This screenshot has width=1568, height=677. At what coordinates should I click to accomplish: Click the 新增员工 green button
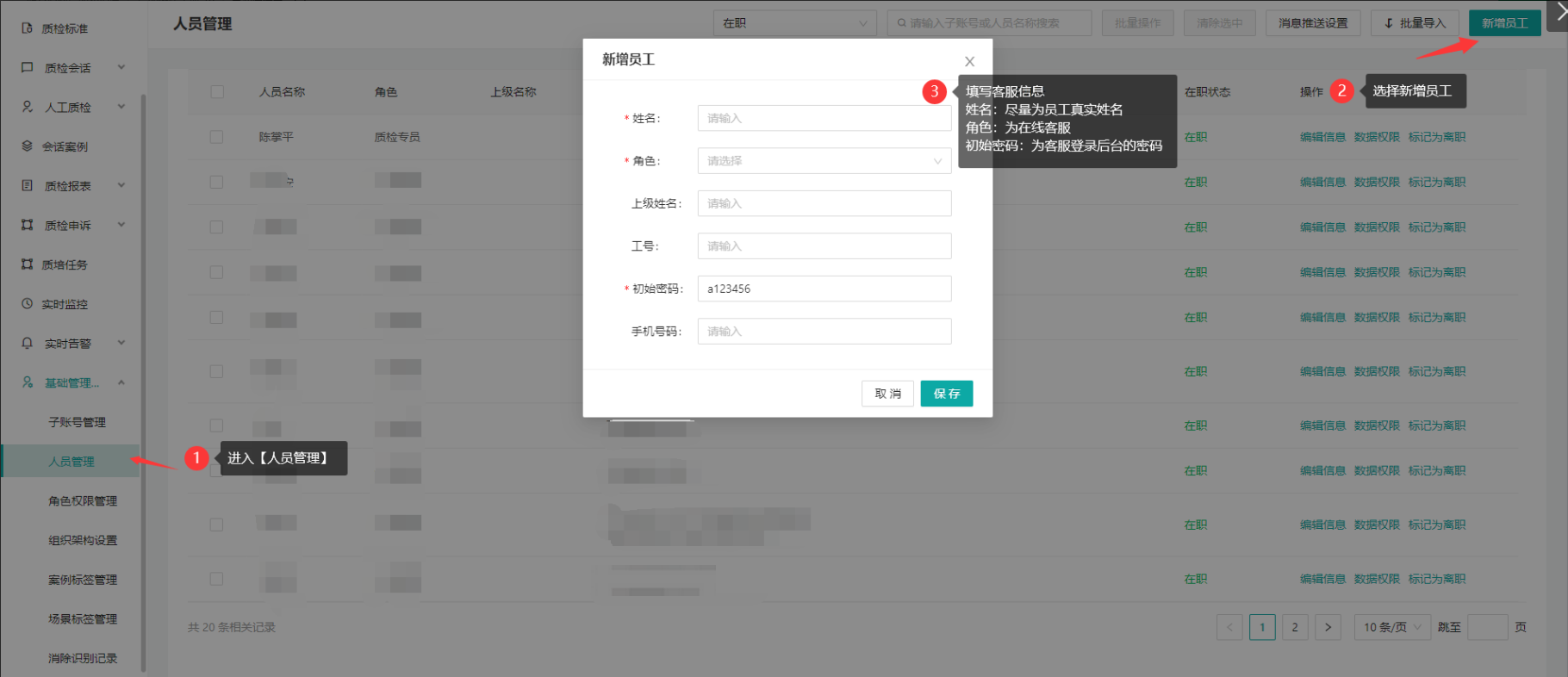pos(1505,23)
